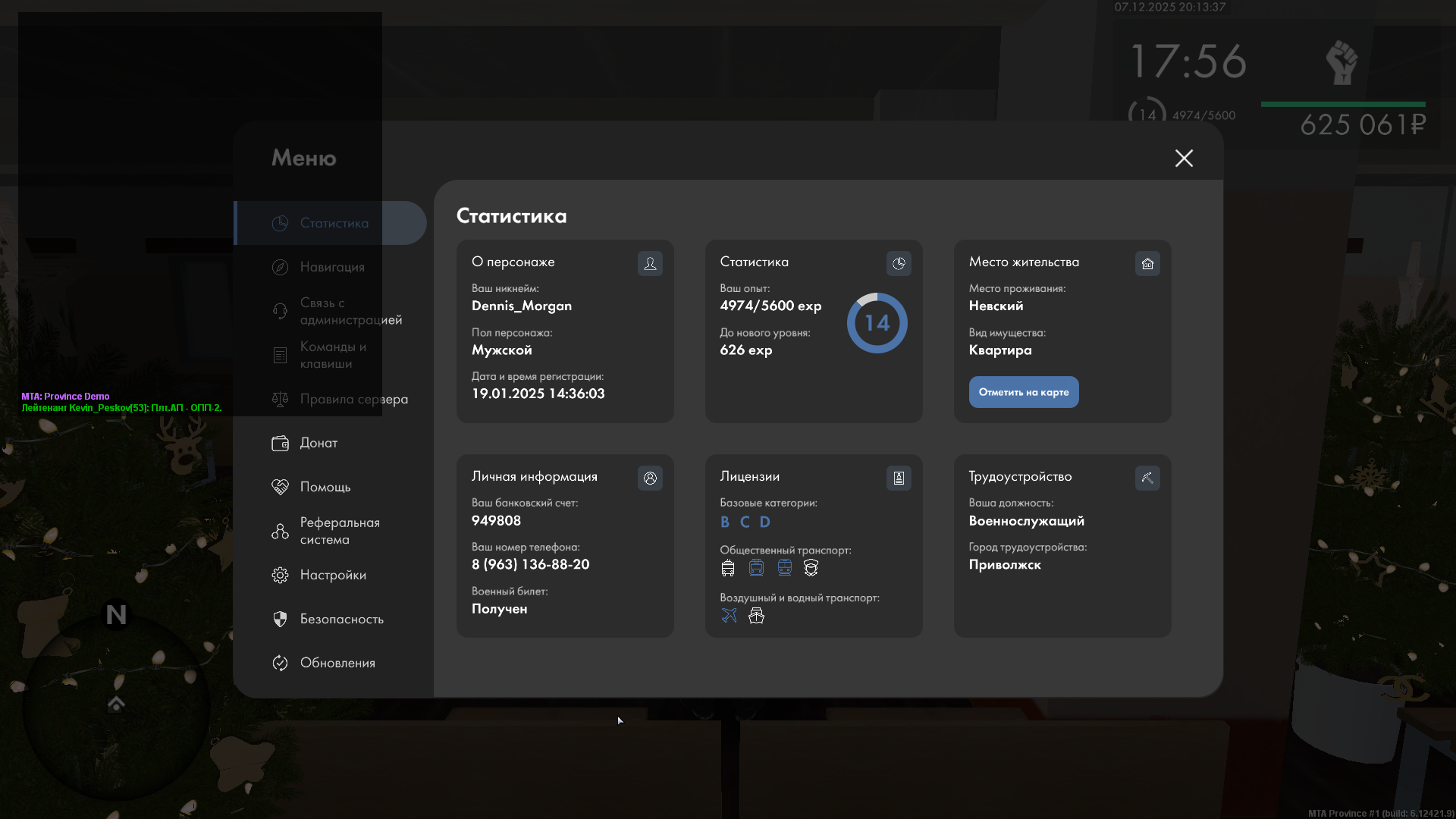Viewport: 1456px width, 819px height.
Task: Click the boat license icon
Action: [756, 615]
